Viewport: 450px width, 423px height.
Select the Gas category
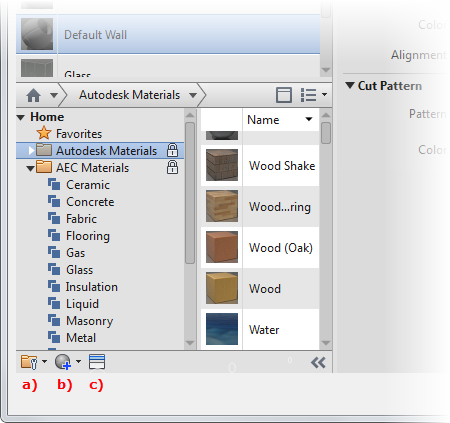point(75,253)
